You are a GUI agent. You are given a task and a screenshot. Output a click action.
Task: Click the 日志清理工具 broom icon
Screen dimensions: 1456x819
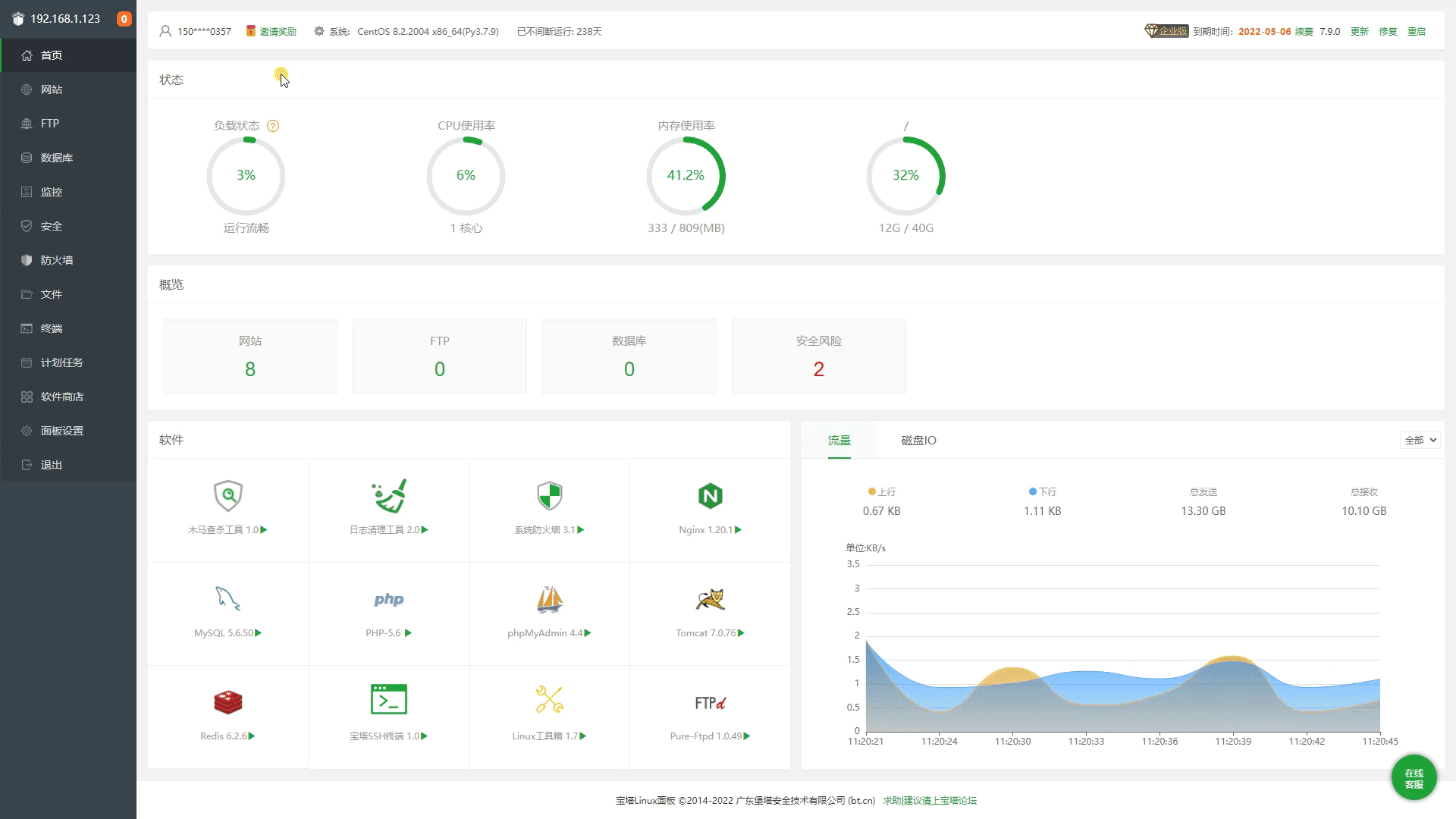389,496
